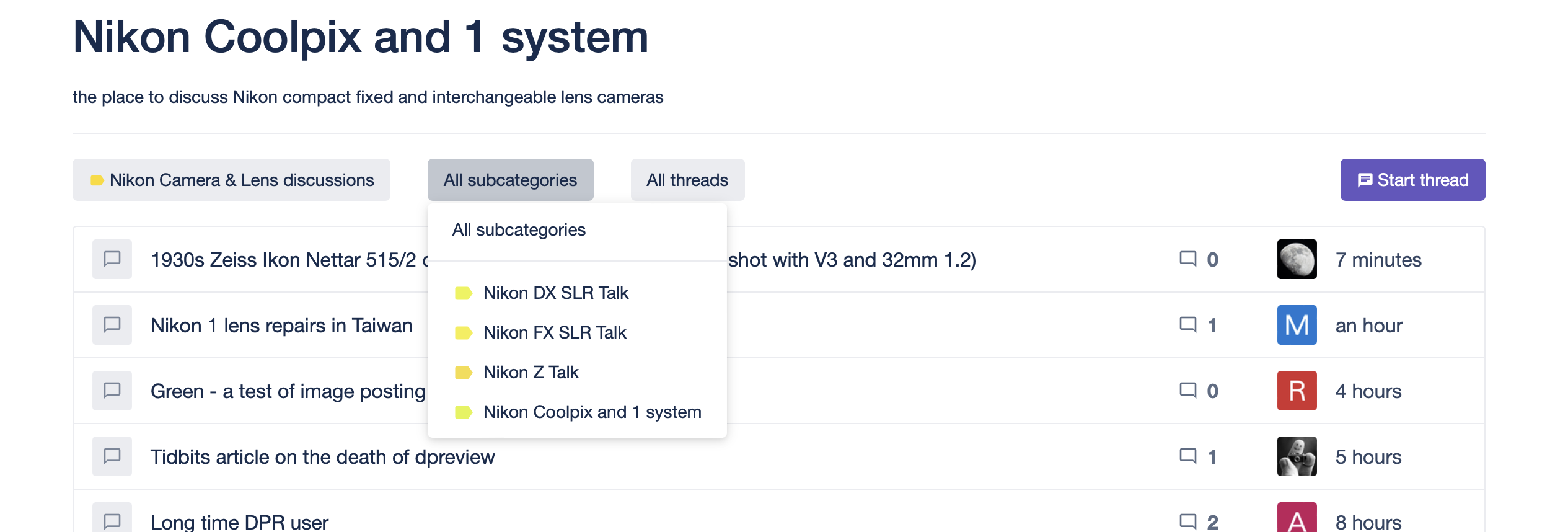
Task: Open moon avatar profile in first thread row
Action: tap(1297, 259)
